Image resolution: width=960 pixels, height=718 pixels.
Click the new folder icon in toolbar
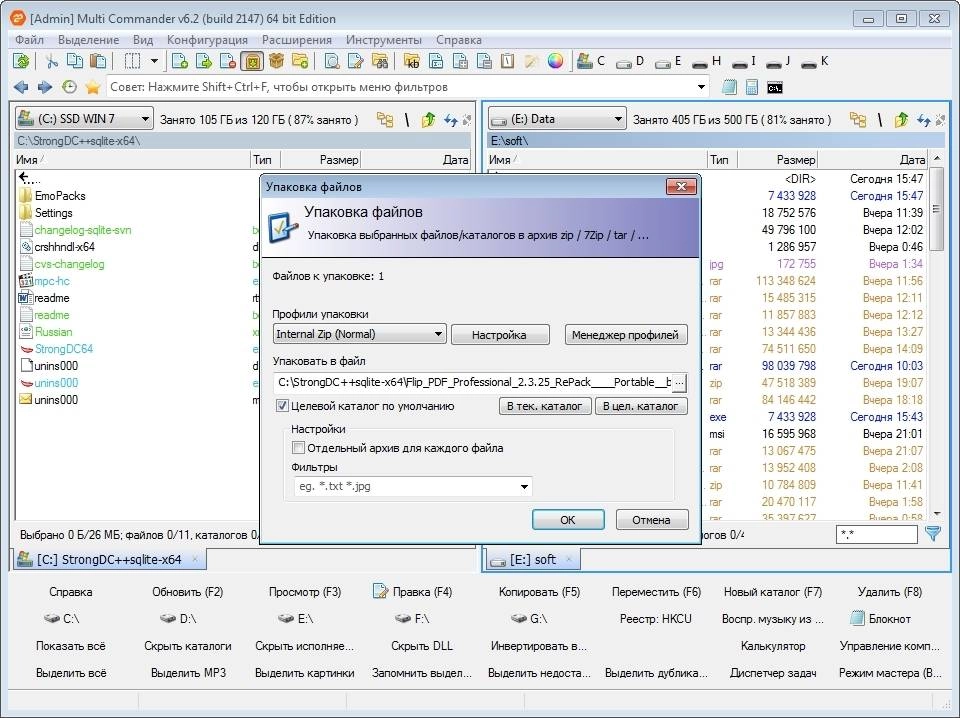300,61
